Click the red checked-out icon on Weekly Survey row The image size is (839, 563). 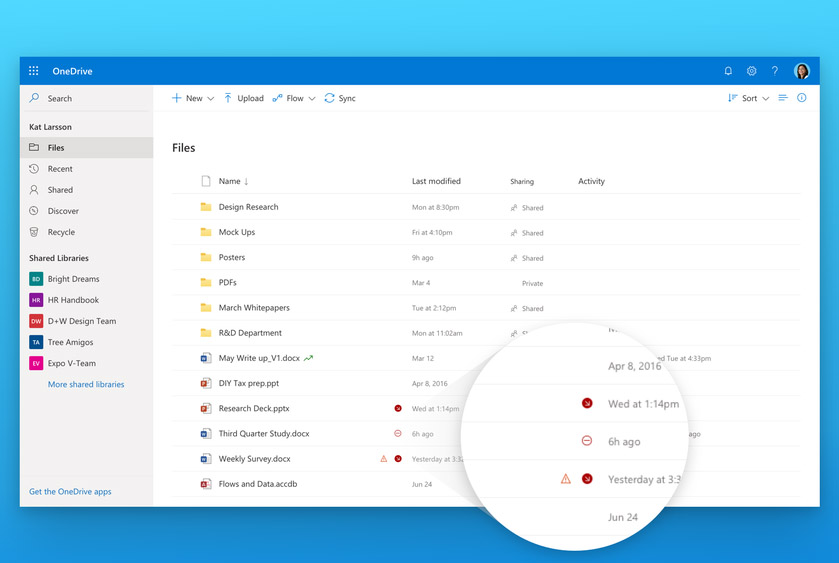point(398,459)
